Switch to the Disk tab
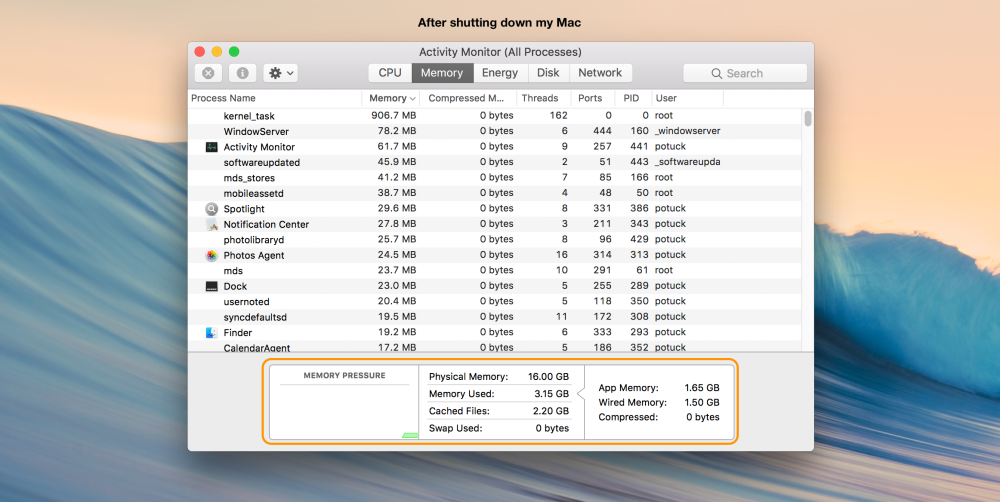 tap(548, 73)
